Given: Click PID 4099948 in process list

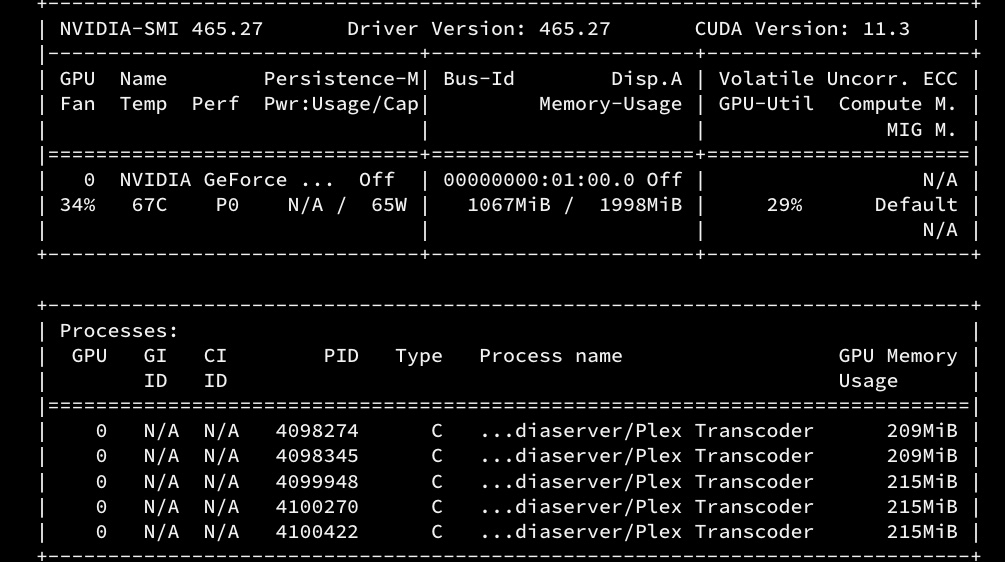Looking at the screenshot, I should point(317,482).
